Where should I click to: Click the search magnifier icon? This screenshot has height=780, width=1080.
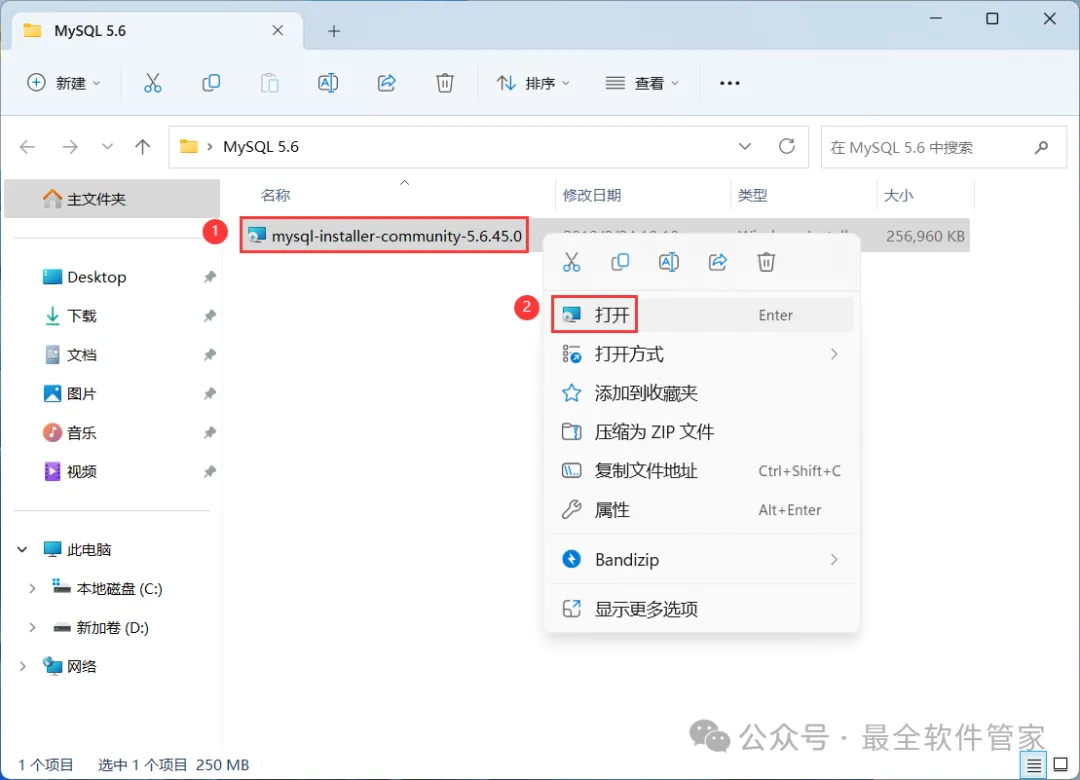(x=1041, y=147)
